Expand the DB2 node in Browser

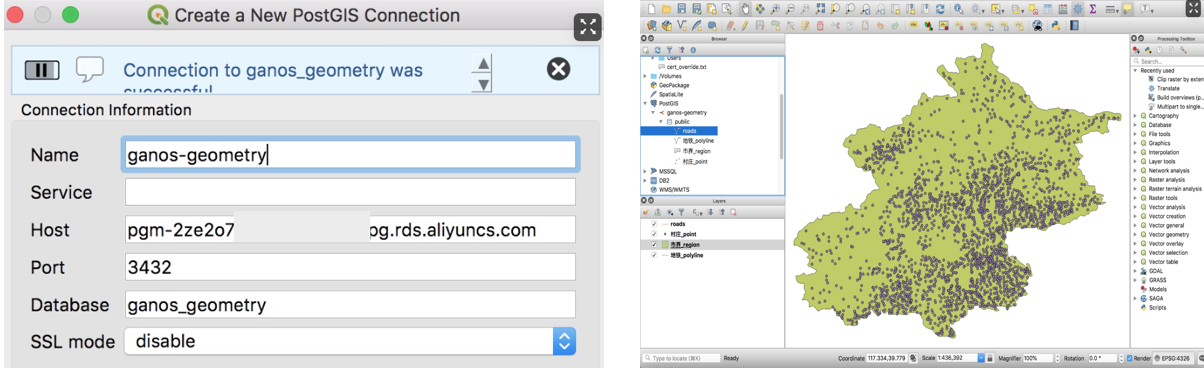pos(646,180)
